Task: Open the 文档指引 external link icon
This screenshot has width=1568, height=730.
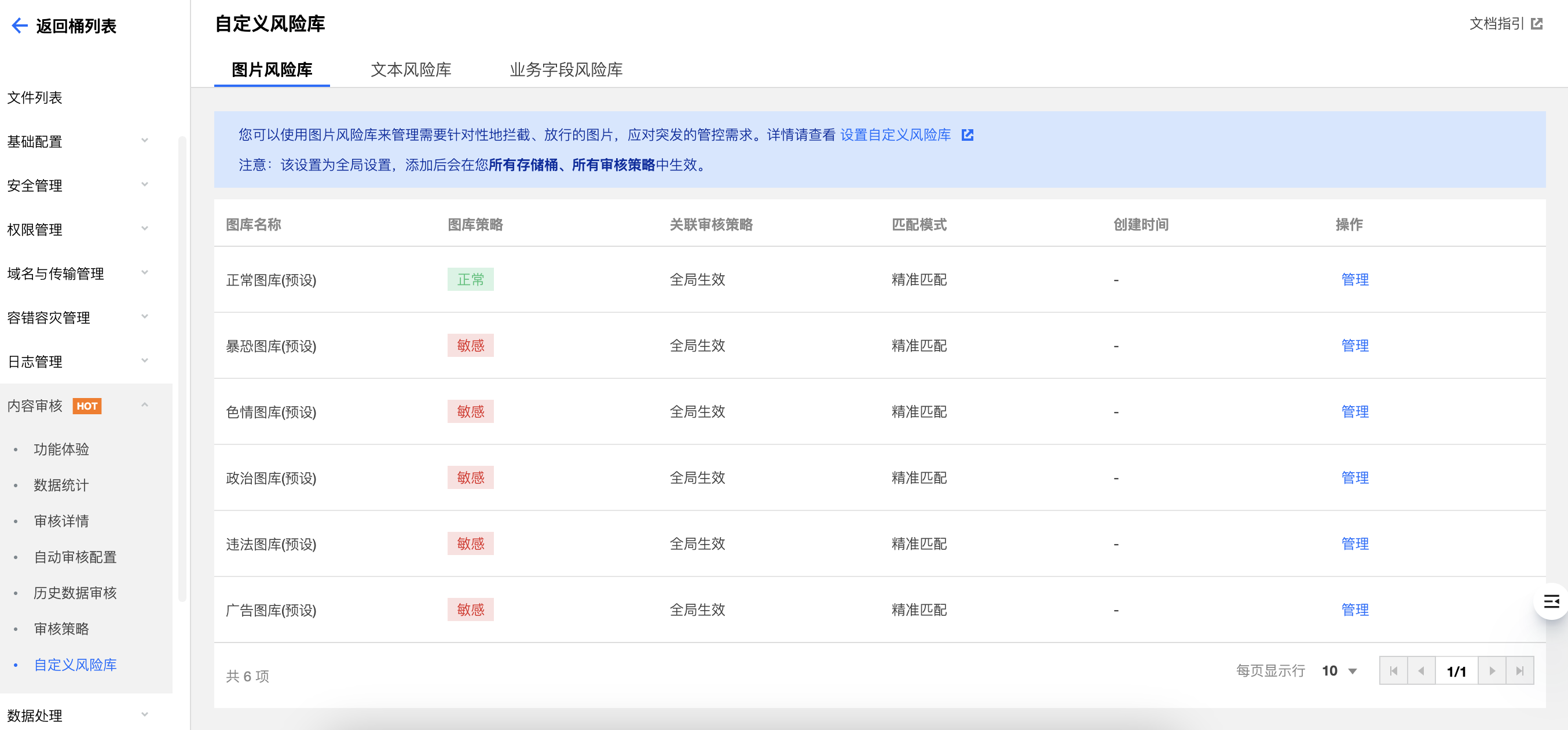Action: pyautogui.click(x=1537, y=24)
